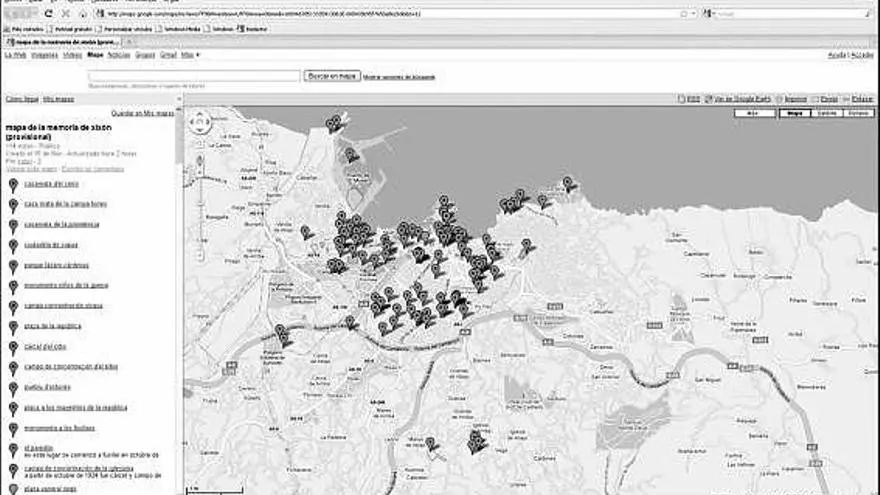Select the Mapa view button
This screenshot has height=495, width=880.
(x=796, y=113)
